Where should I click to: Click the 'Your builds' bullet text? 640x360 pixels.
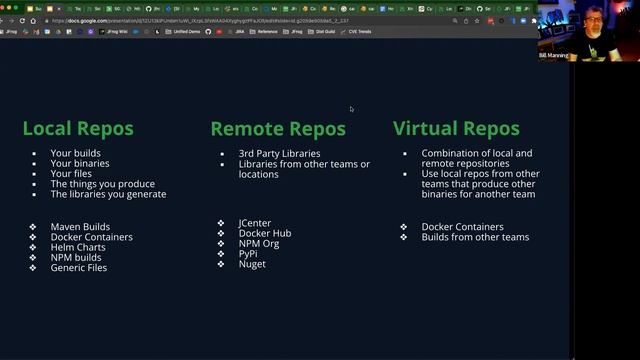click(76, 153)
